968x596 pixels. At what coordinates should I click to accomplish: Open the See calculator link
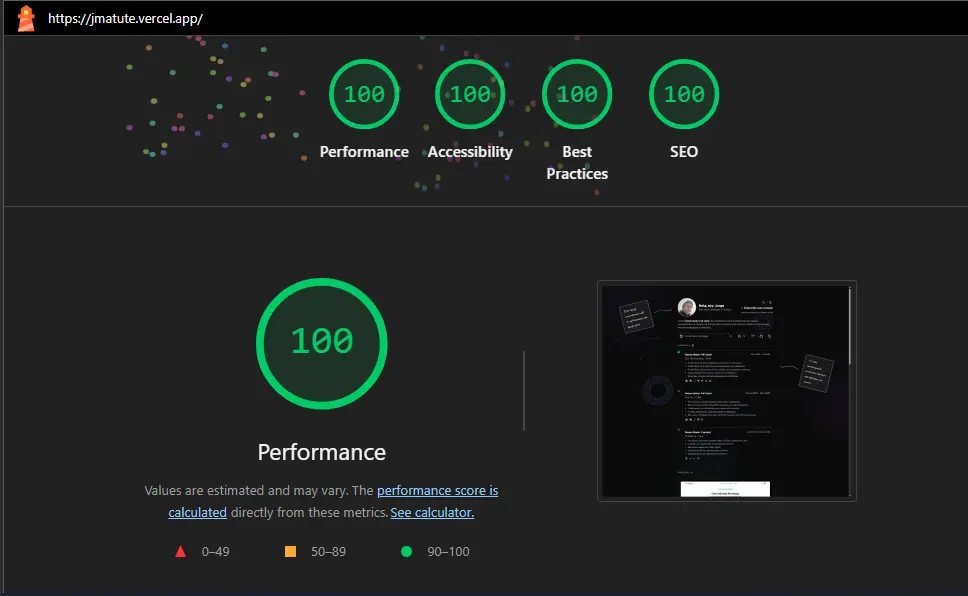pos(431,512)
